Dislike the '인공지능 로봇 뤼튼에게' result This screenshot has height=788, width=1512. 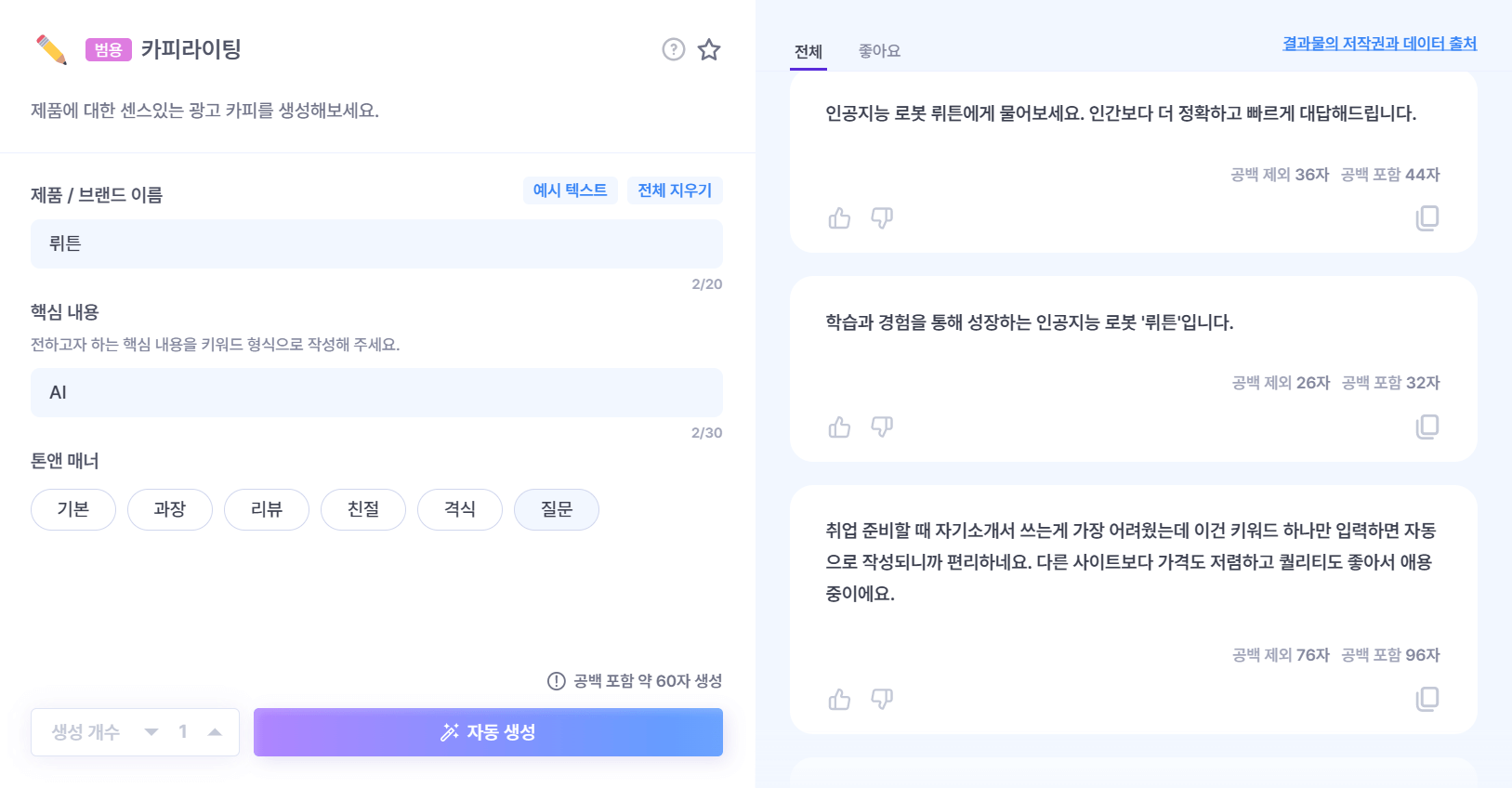point(882,218)
